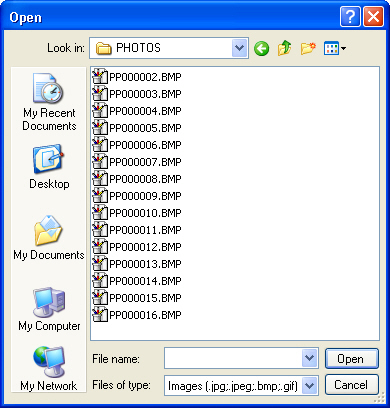390x408 pixels.
Task: Click the Open button
Action: tap(352, 359)
